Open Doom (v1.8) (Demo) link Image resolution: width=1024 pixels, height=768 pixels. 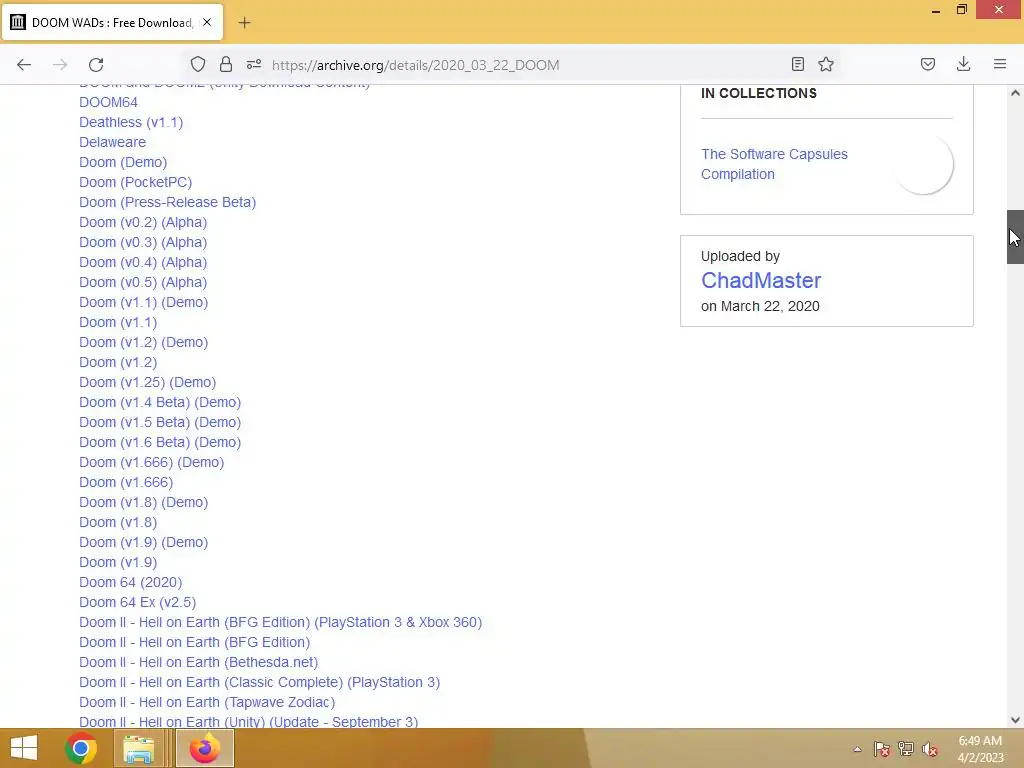[x=143, y=502]
